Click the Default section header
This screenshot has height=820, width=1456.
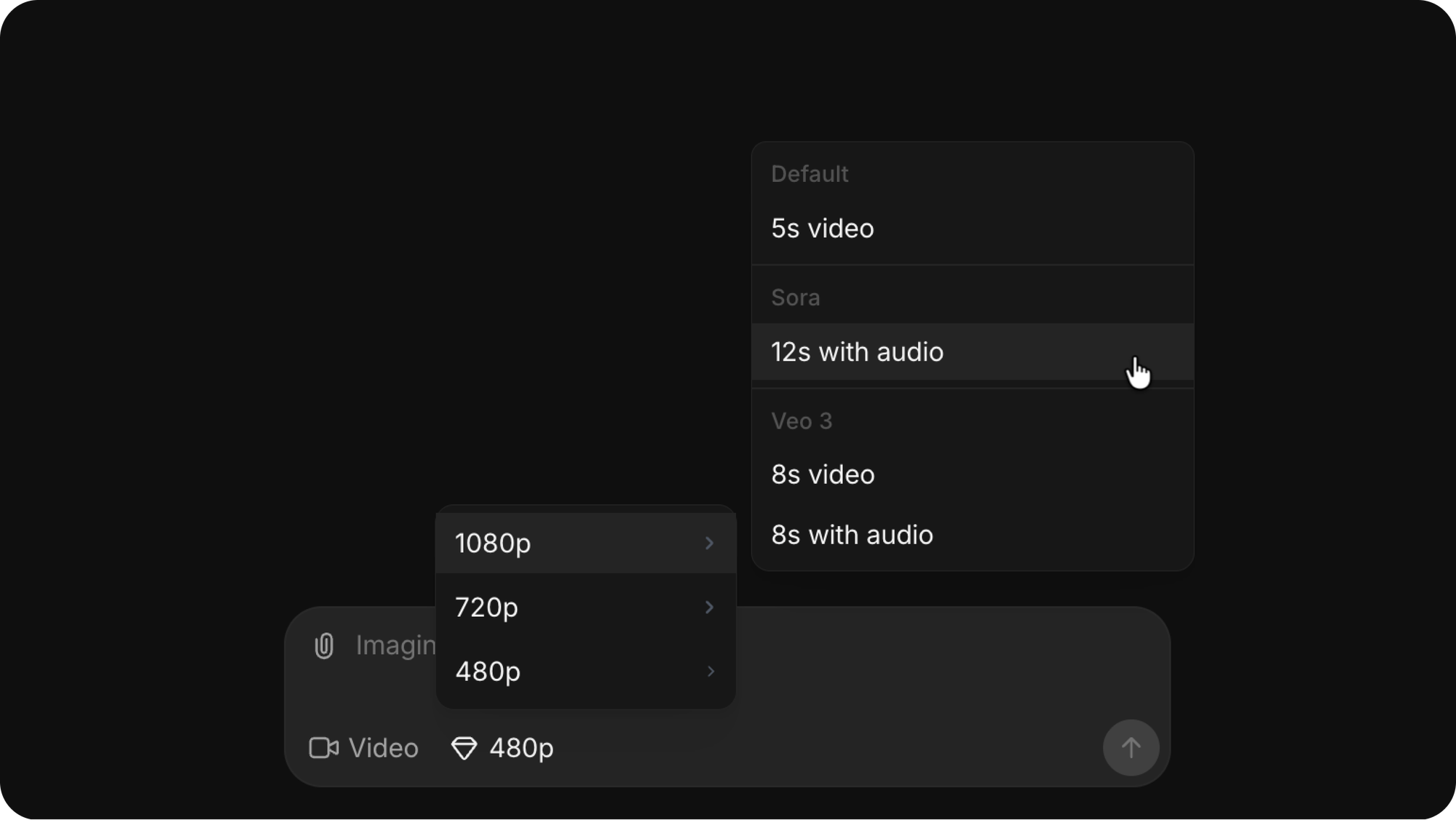(810, 174)
